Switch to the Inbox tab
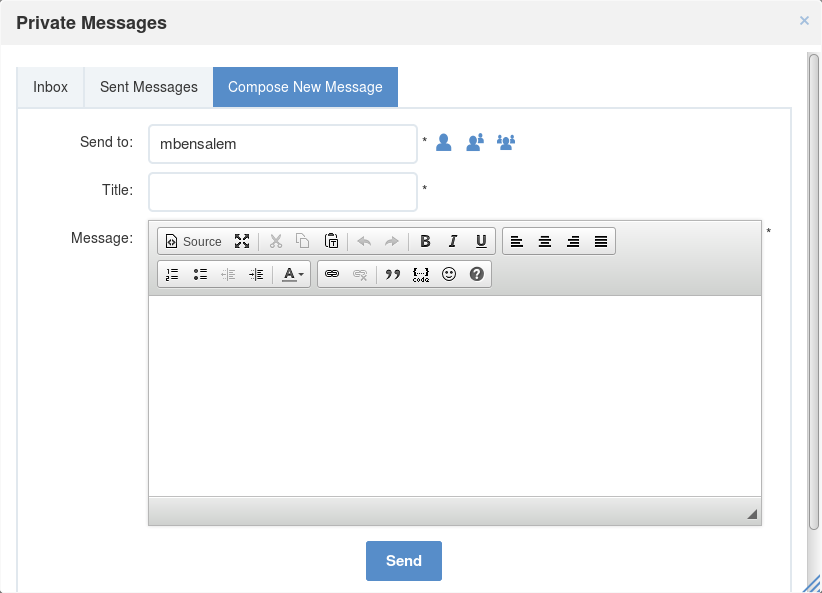Viewport: 822px width, 593px height. coord(50,87)
